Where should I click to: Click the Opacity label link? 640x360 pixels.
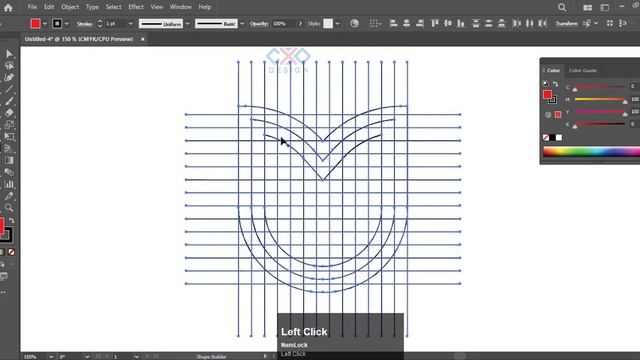pos(259,24)
